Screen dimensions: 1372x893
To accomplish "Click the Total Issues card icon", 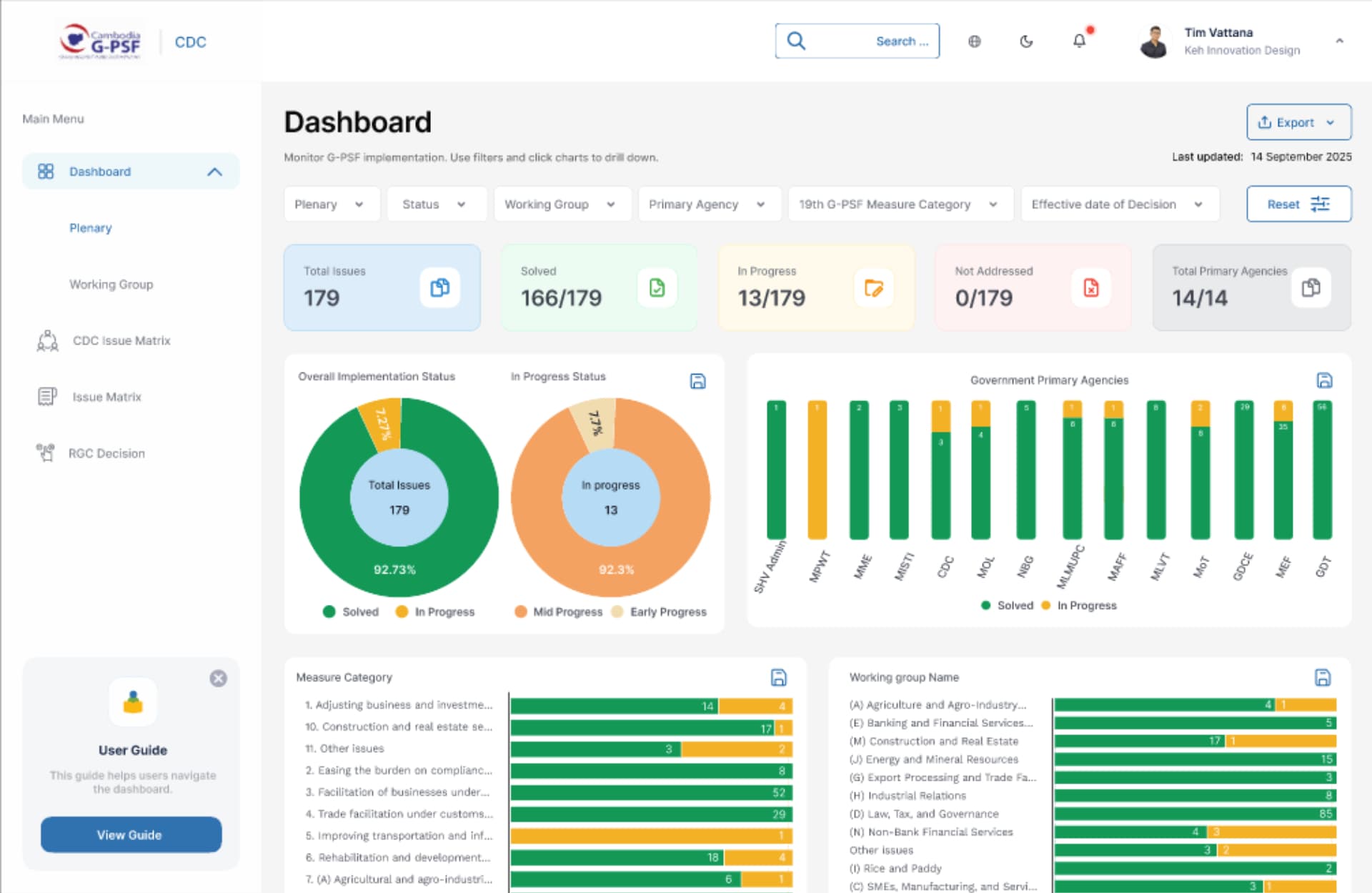I will click(439, 287).
